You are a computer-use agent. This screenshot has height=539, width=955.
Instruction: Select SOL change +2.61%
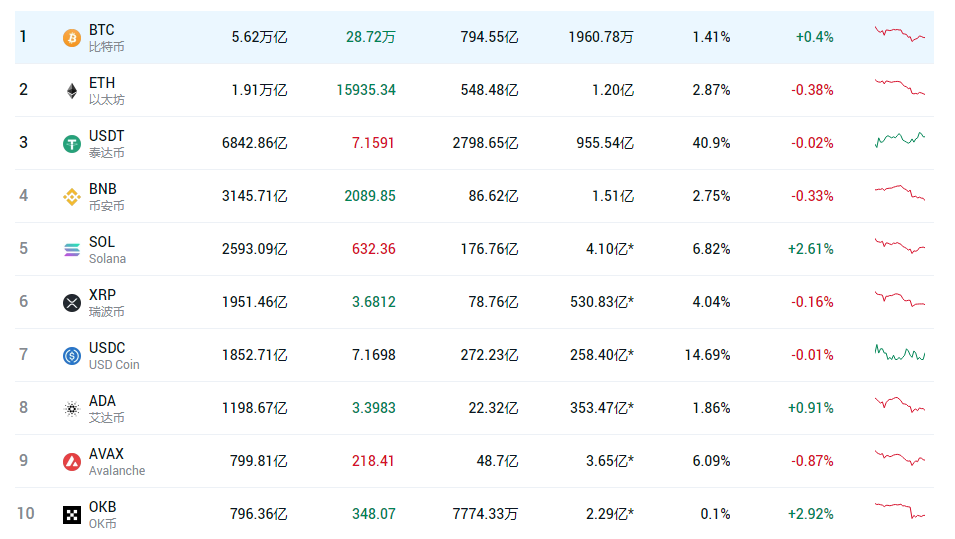pyautogui.click(x=811, y=249)
